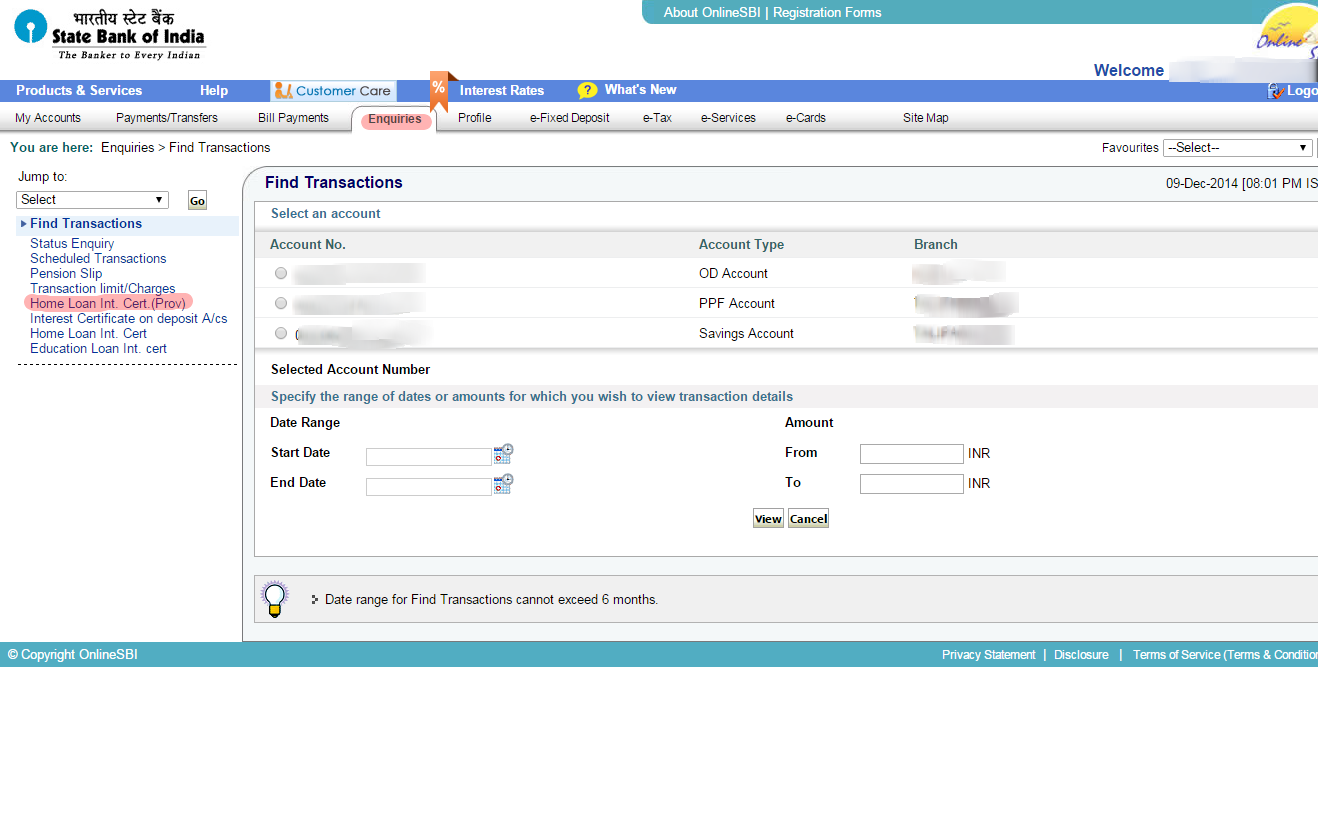Click the State Bank of India logo

tap(110, 35)
